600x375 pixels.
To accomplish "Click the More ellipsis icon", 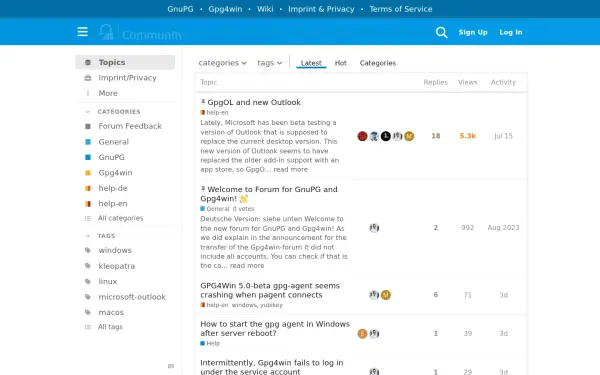I will coord(88,93).
